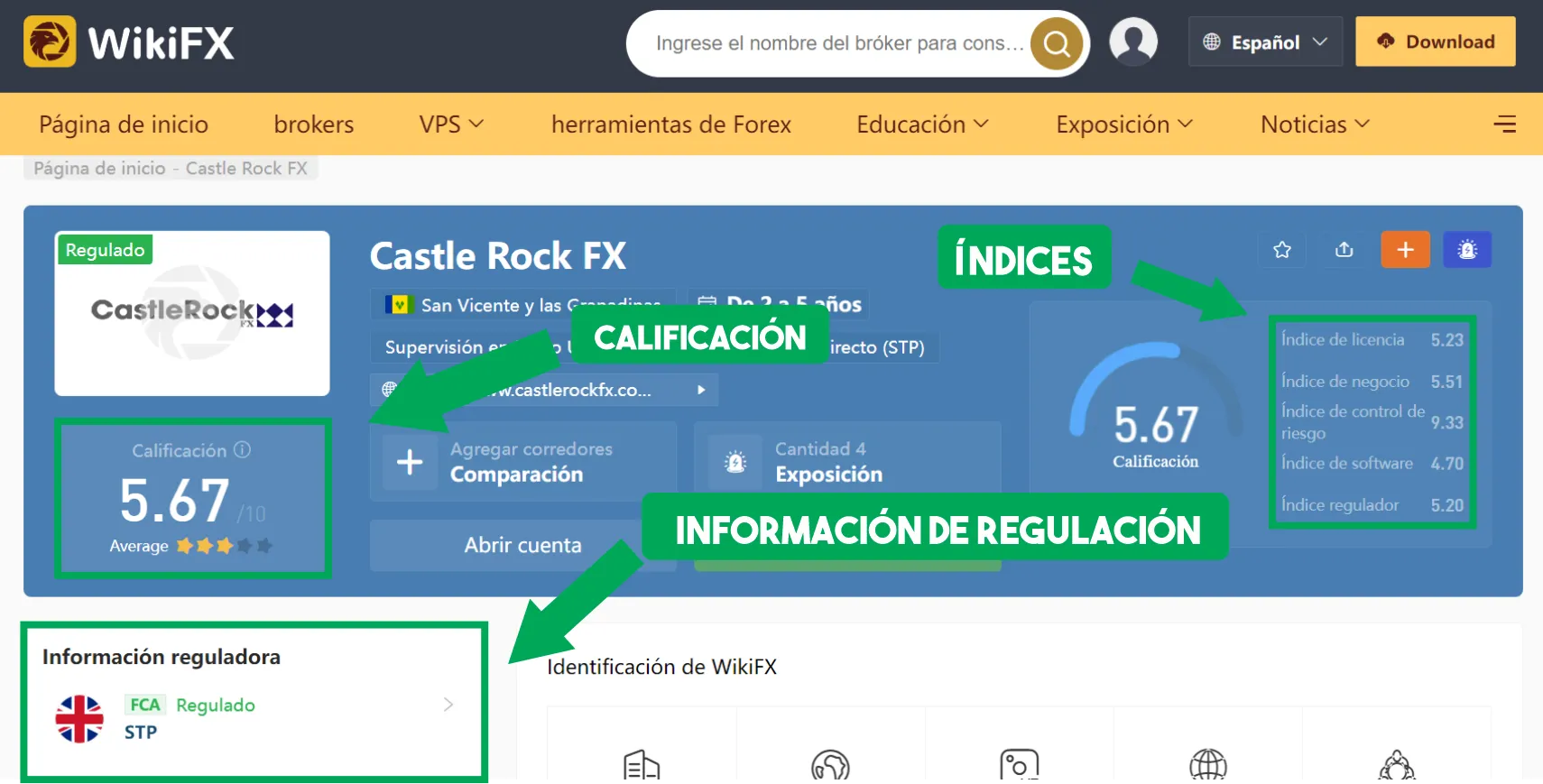
Task: Expand the website URL arrow
Action: pyautogui.click(x=701, y=390)
